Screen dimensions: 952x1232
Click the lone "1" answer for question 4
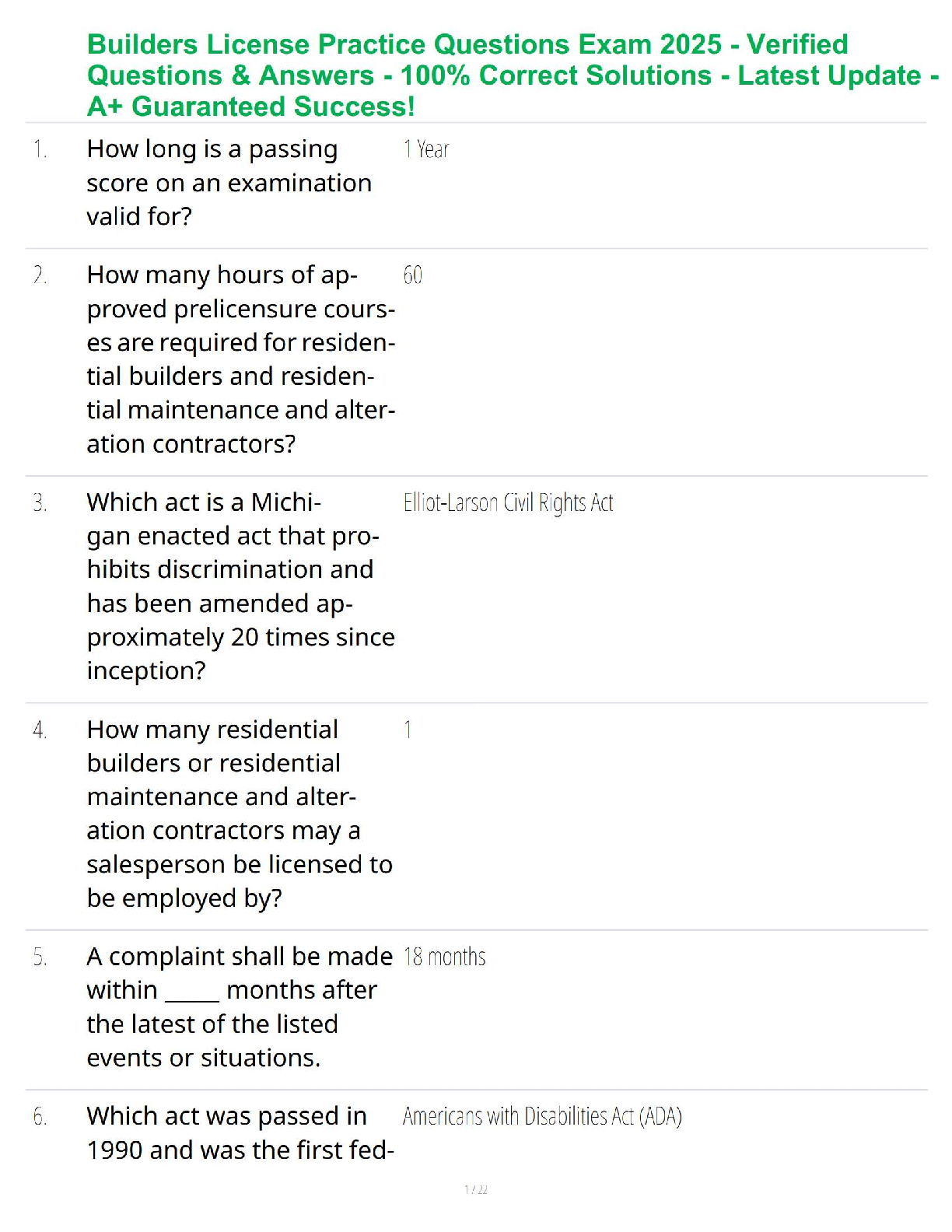408,730
